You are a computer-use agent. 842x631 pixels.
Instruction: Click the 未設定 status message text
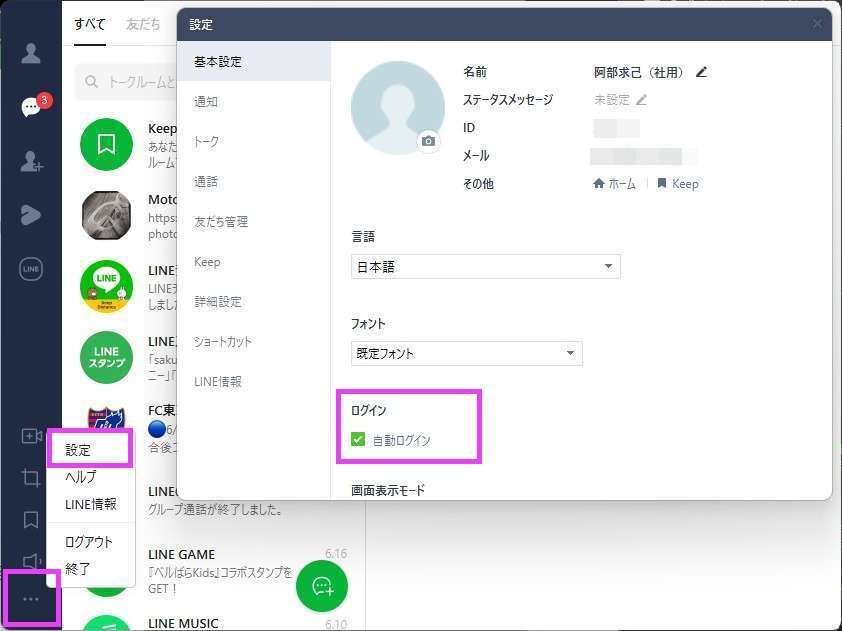(x=612, y=99)
